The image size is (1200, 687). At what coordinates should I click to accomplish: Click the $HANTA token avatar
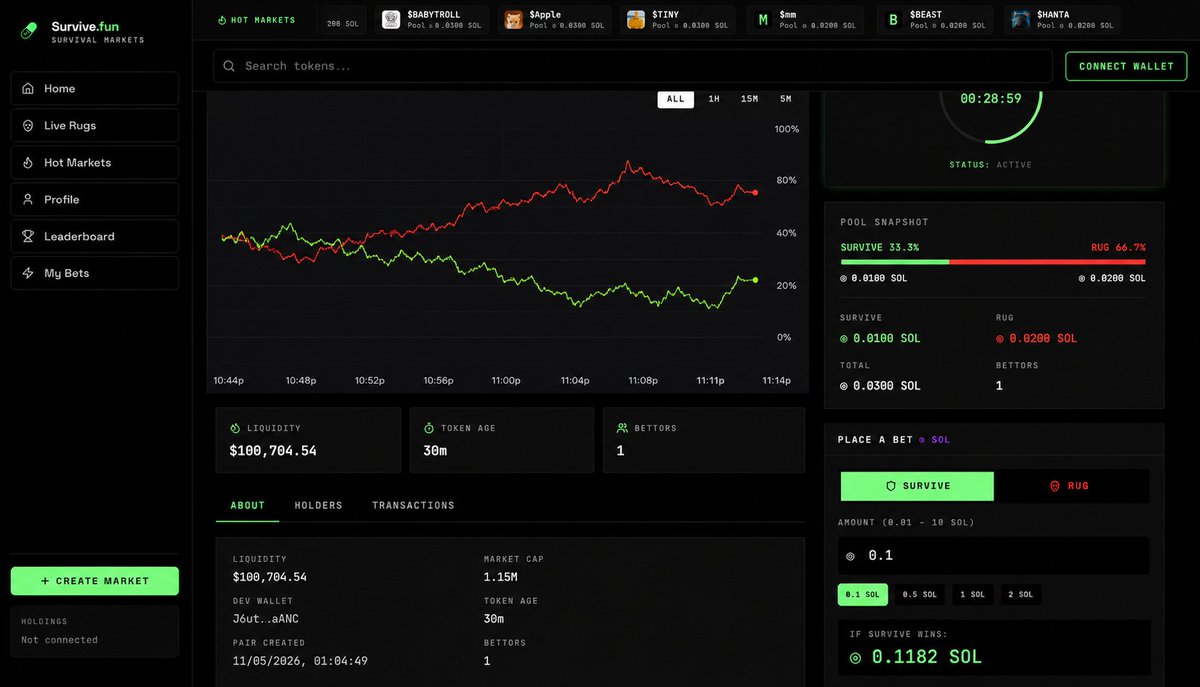click(1021, 20)
